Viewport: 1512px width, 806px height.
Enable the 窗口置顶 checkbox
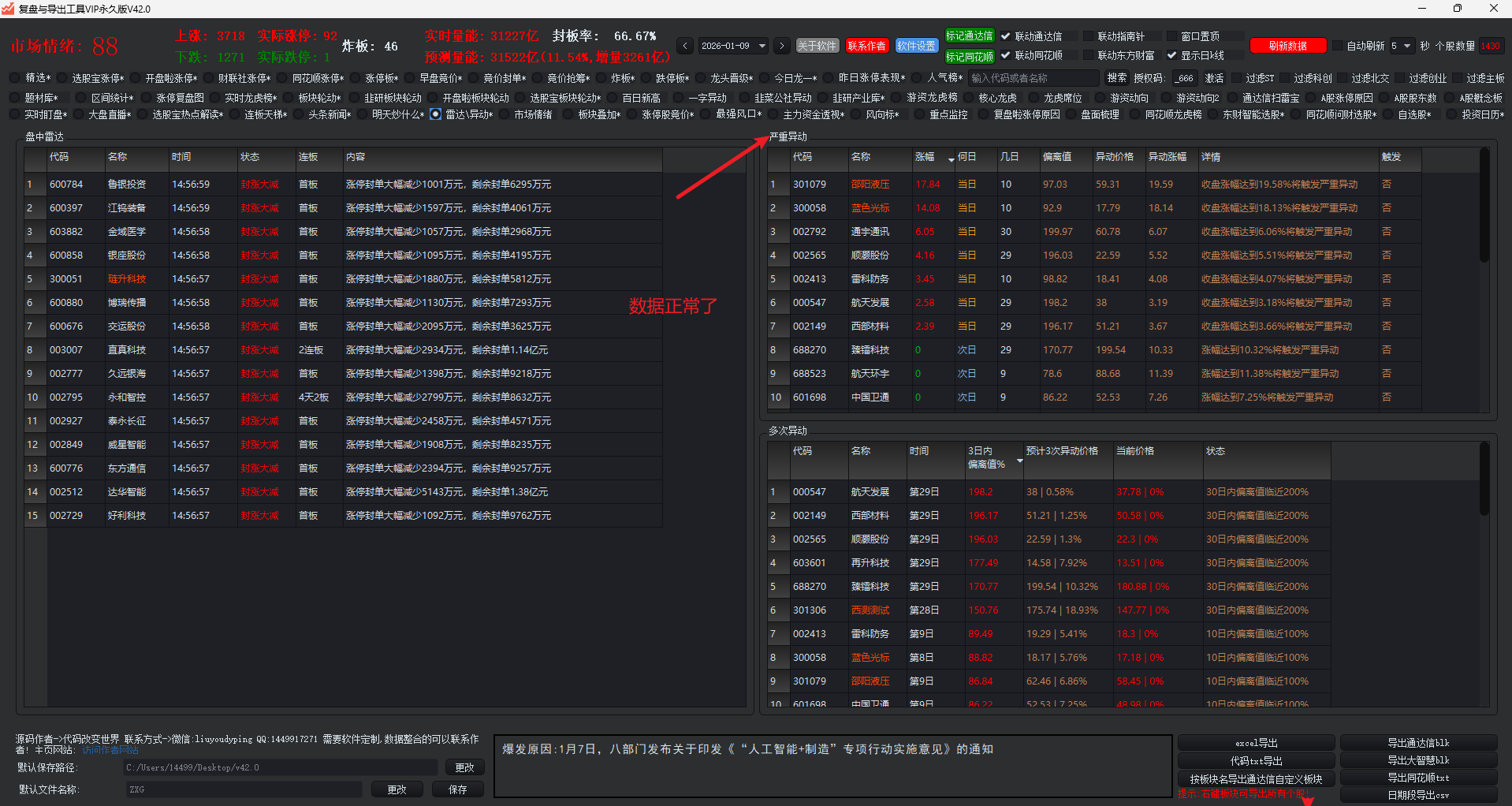[x=1171, y=36]
